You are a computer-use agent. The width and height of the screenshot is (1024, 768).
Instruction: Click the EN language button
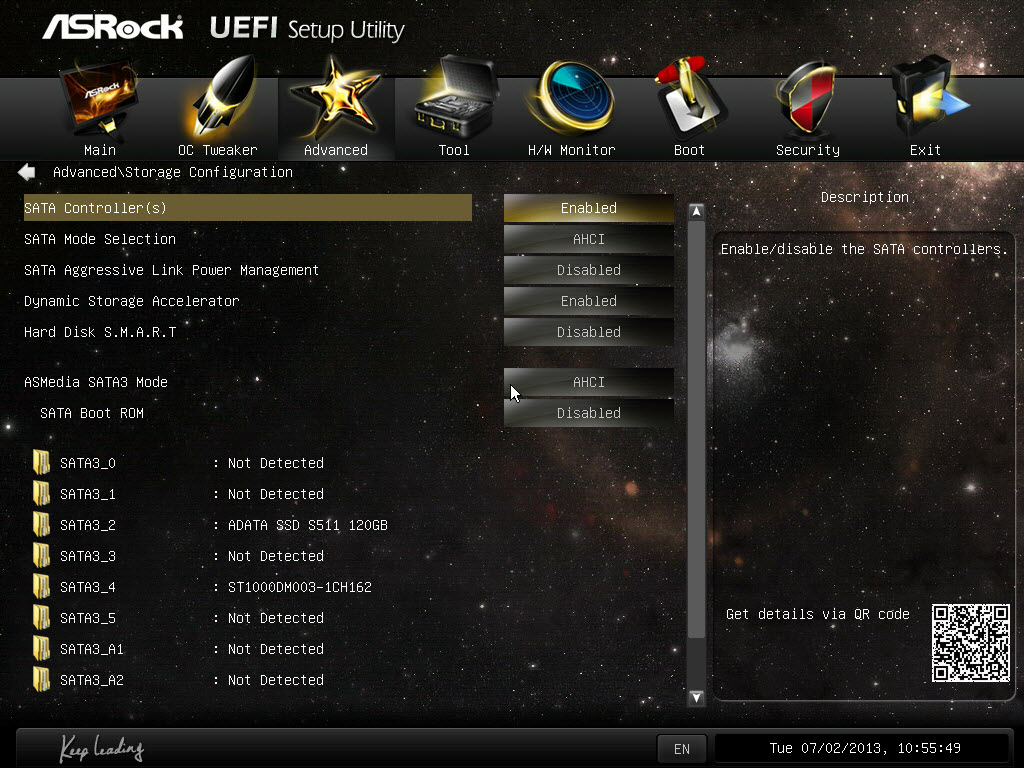682,749
